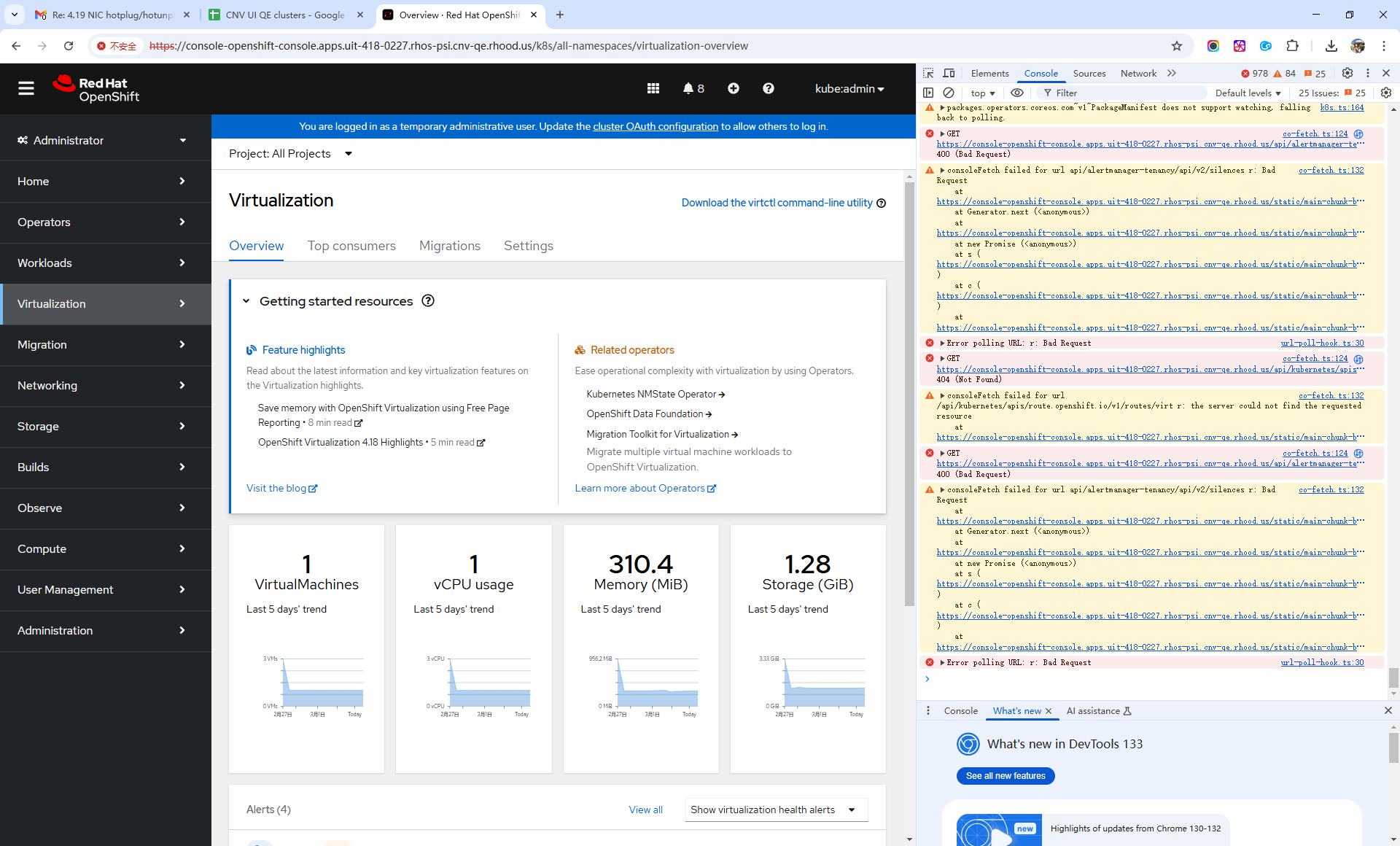Toggle the live expression eye icon
This screenshot has width=1400, height=846.
coord(1017,93)
